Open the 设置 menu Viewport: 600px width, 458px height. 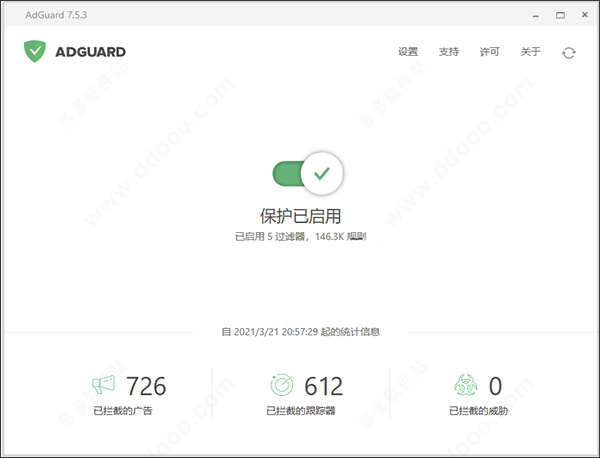coord(408,52)
